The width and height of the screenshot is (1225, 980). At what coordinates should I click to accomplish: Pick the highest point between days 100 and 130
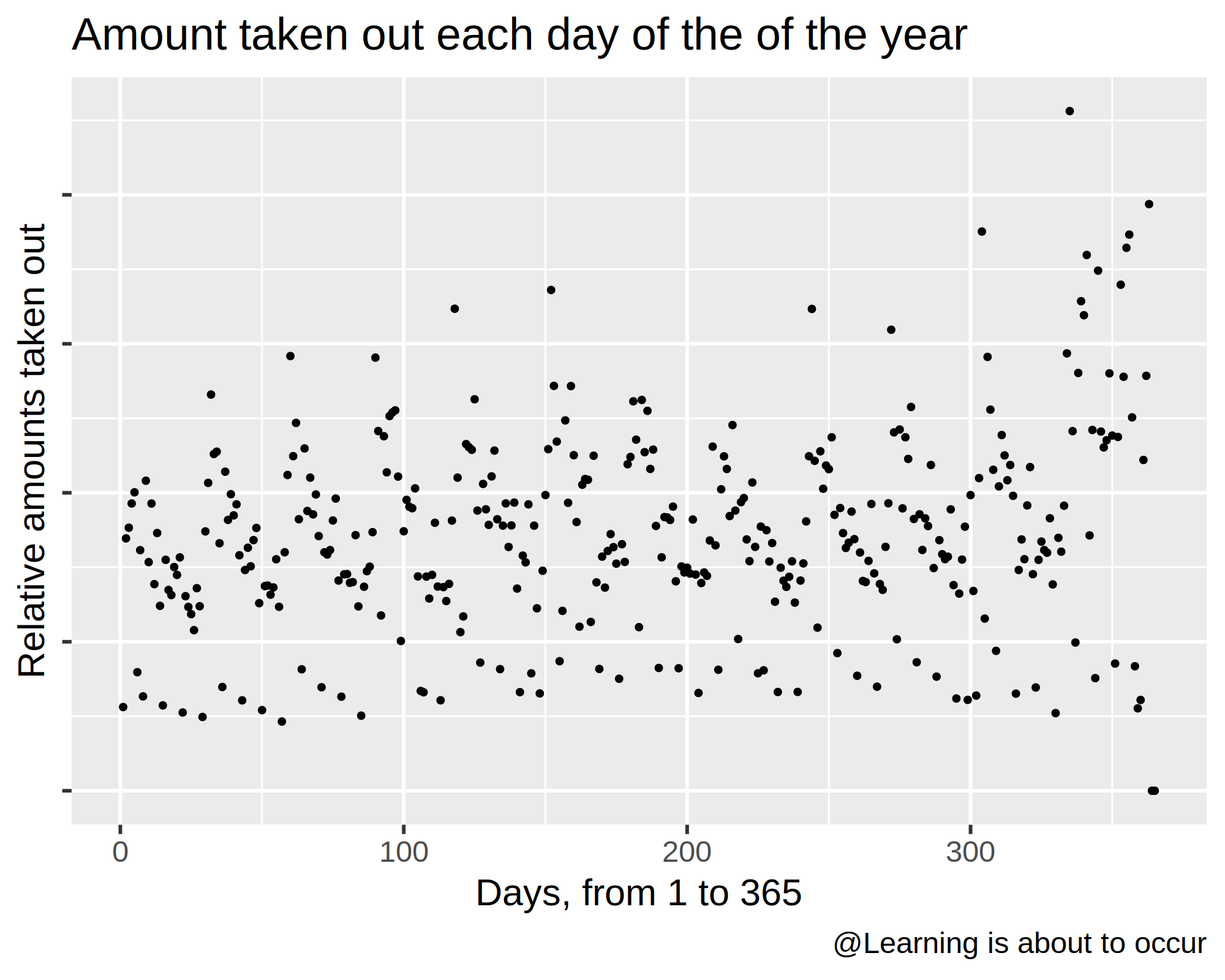454,309
